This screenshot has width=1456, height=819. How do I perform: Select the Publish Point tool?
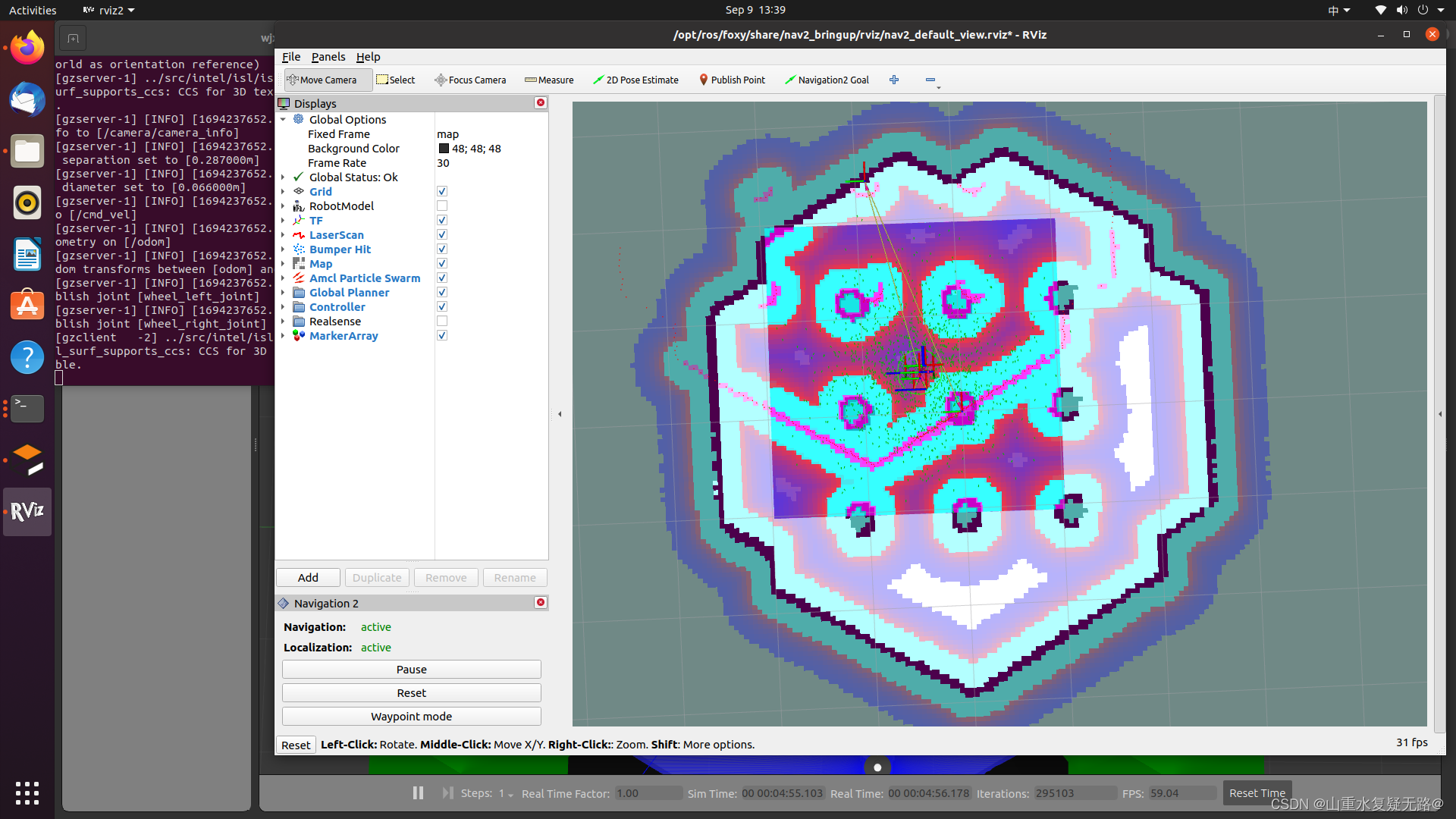732,80
